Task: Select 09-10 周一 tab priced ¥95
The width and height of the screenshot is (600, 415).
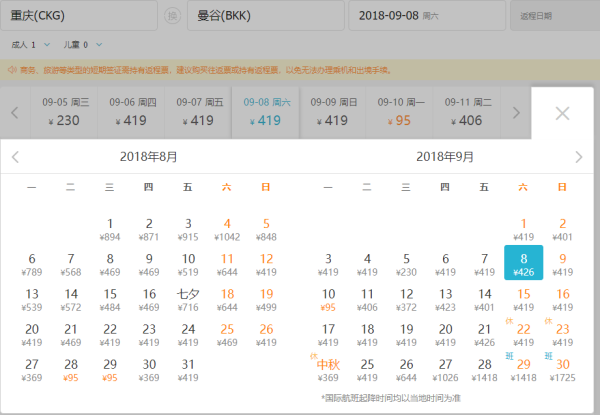Action: [399, 113]
